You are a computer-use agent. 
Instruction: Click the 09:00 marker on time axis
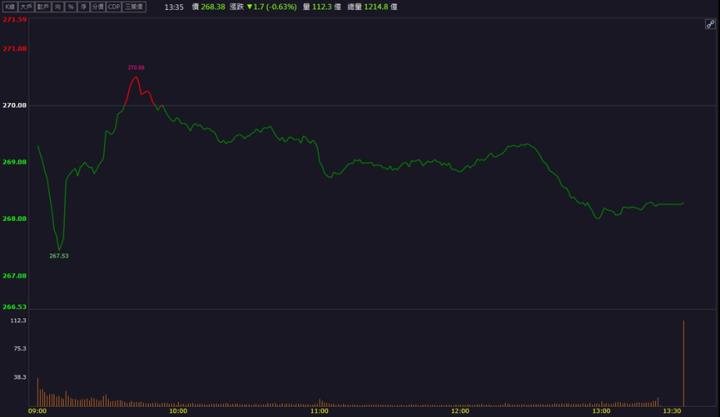point(37,411)
